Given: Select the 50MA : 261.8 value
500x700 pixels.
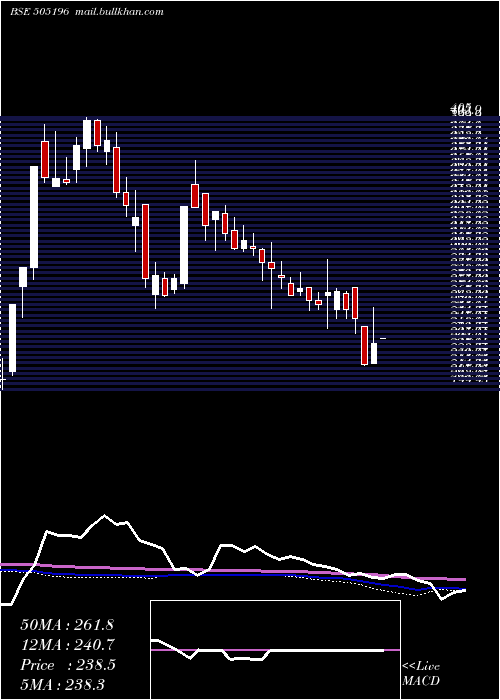Looking at the screenshot, I should click(x=67, y=625).
